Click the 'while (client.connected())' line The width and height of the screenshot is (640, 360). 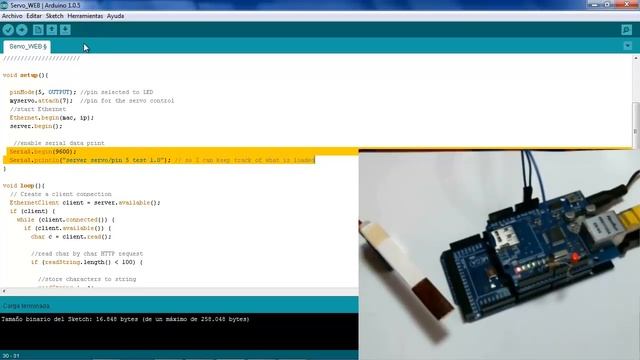click(x=66, y=220)
